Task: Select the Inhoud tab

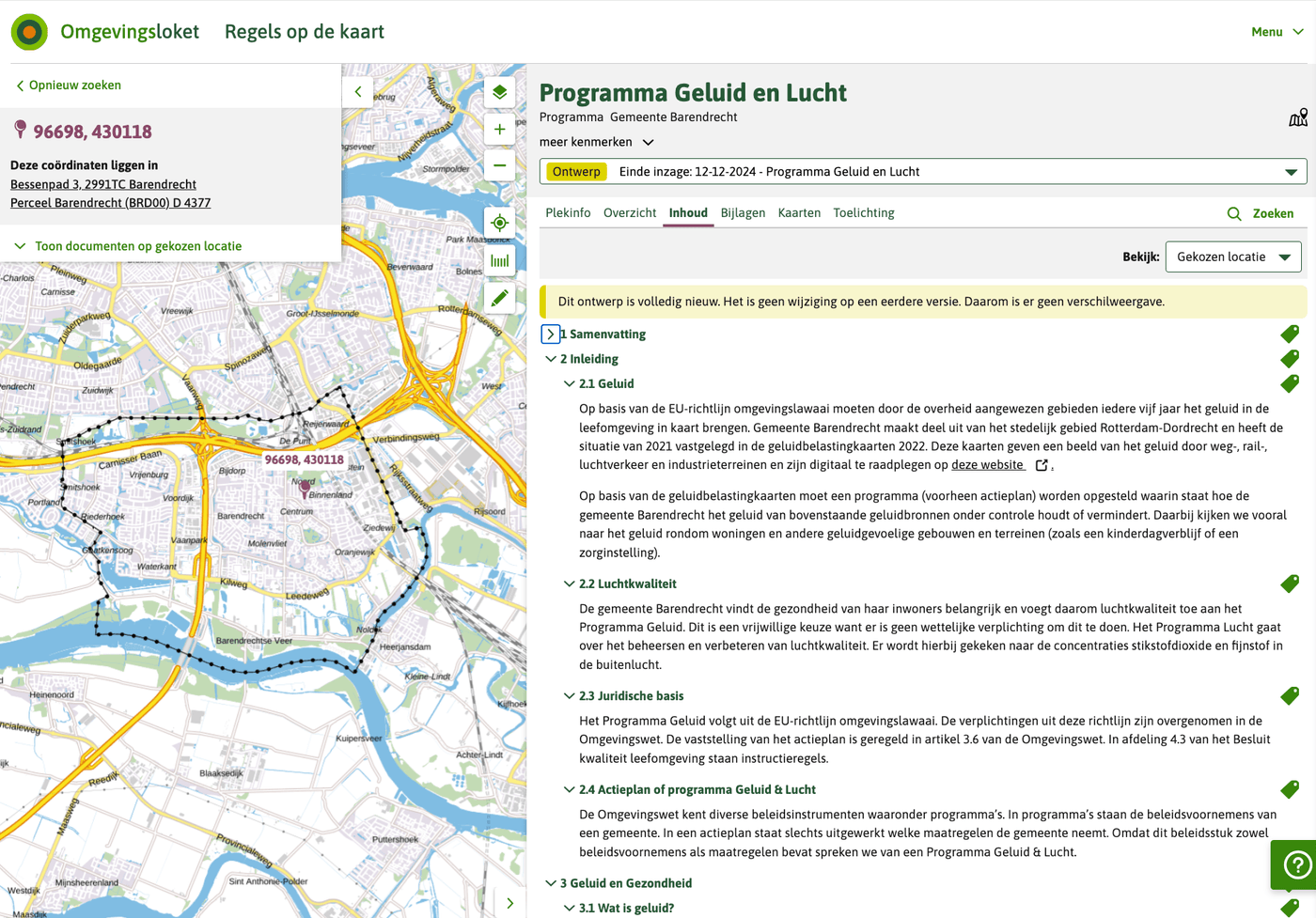Action: coord(688,213)
